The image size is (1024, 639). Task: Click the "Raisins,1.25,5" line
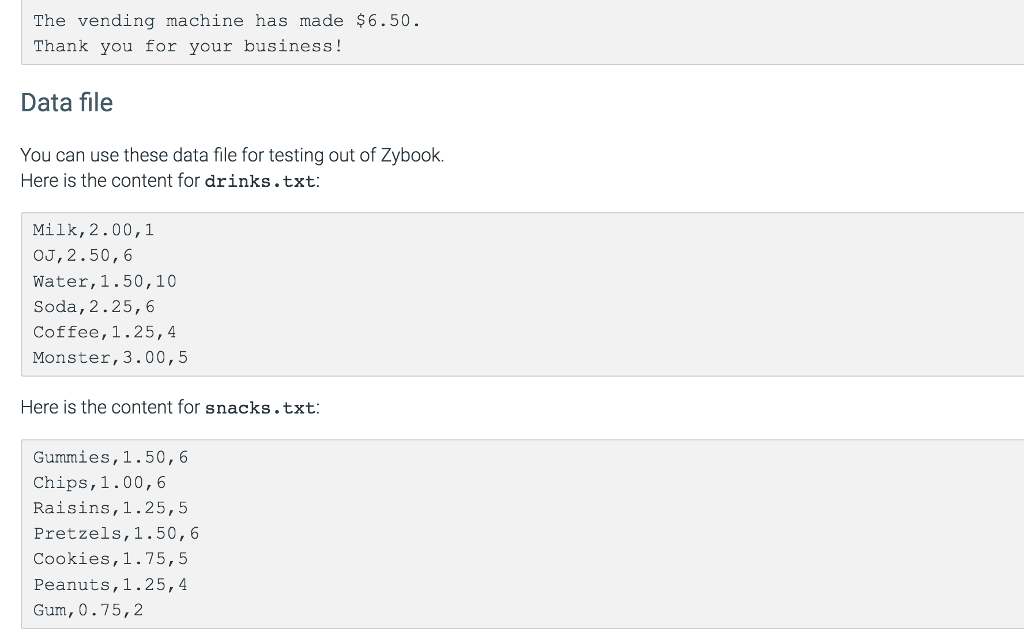coord(110,508)
